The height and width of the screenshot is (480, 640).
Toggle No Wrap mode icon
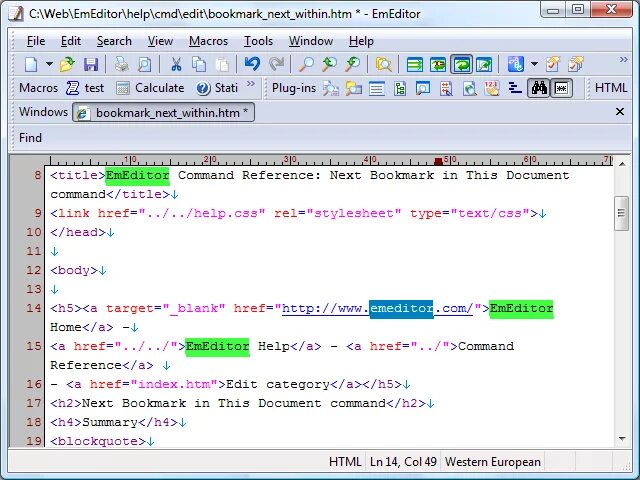click(x=415, y=64)
